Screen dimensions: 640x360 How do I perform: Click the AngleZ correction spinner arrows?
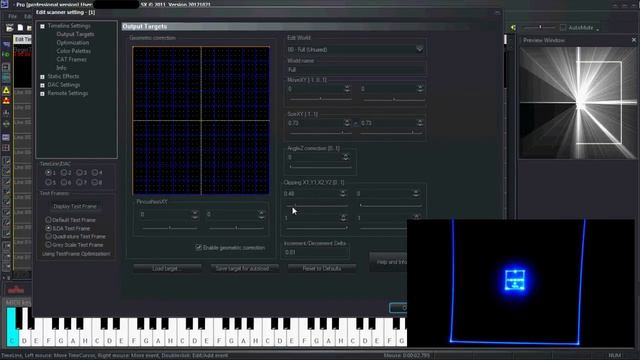coord(346,157)
